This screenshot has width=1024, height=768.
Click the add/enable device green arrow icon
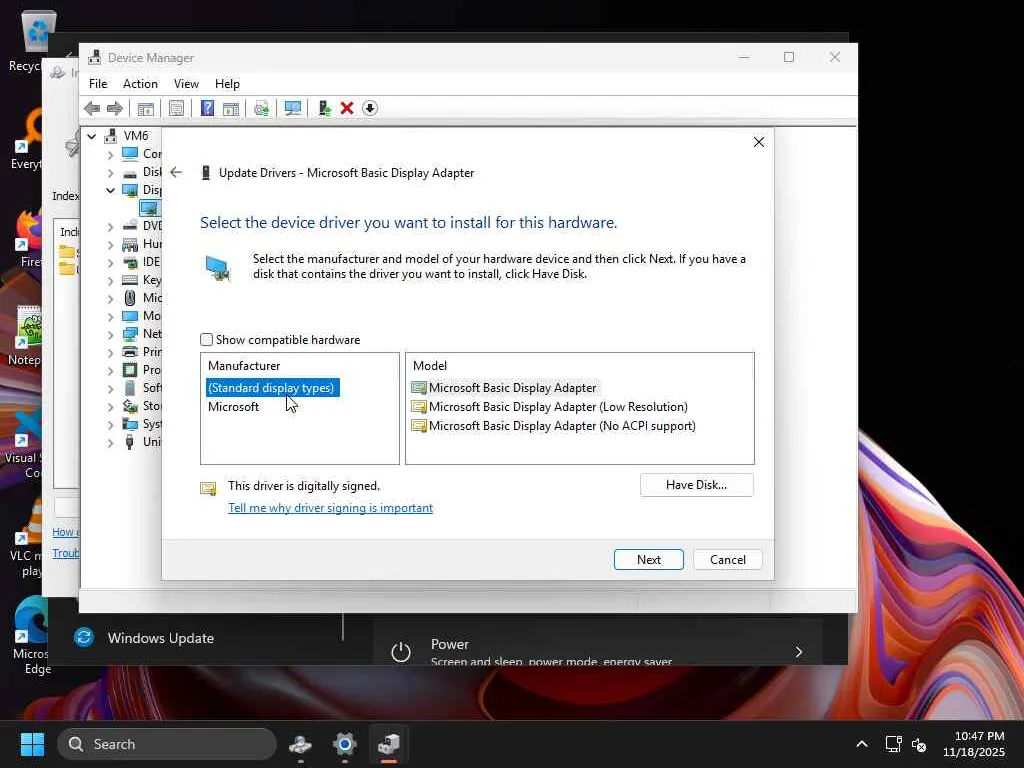tap(324, 108)
